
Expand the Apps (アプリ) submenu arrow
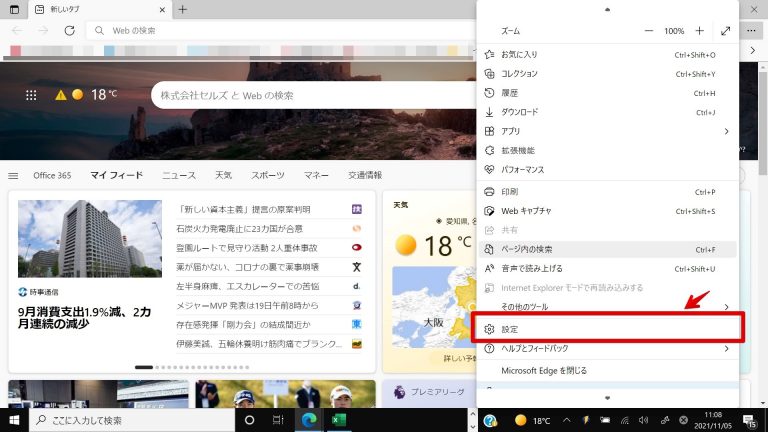[x=726, y=131]
